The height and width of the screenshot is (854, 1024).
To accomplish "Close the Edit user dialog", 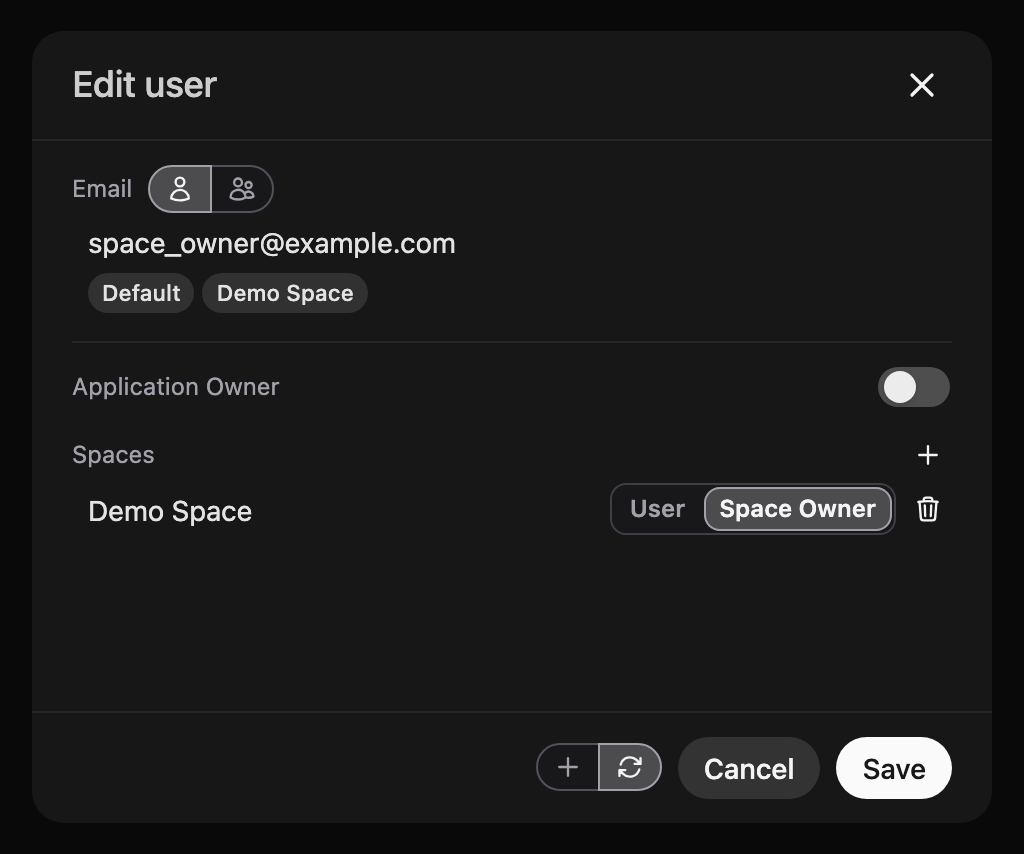I will coord(921,85).
